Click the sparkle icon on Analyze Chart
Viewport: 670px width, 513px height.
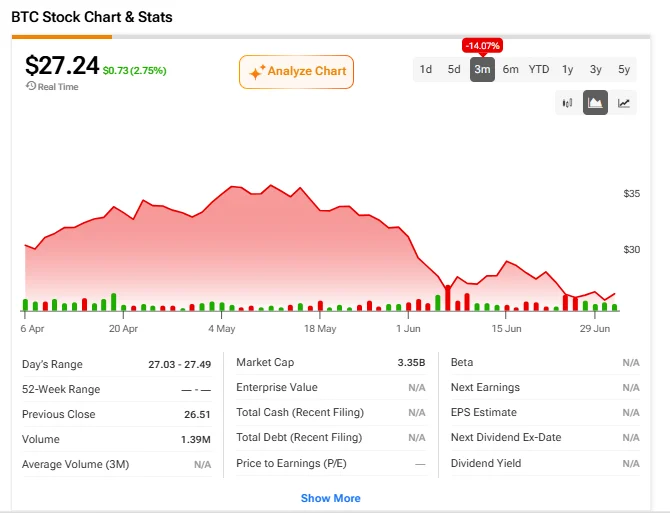[257, 72]
